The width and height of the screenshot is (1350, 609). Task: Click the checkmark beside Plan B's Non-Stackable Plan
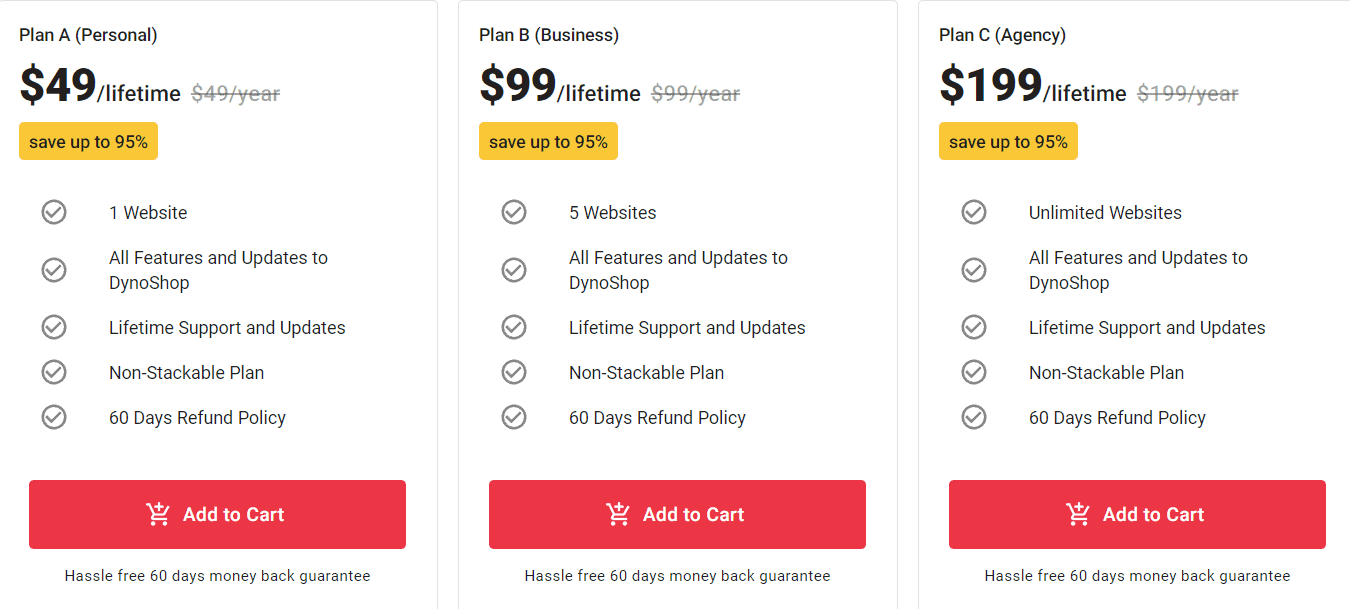[514, 372]
